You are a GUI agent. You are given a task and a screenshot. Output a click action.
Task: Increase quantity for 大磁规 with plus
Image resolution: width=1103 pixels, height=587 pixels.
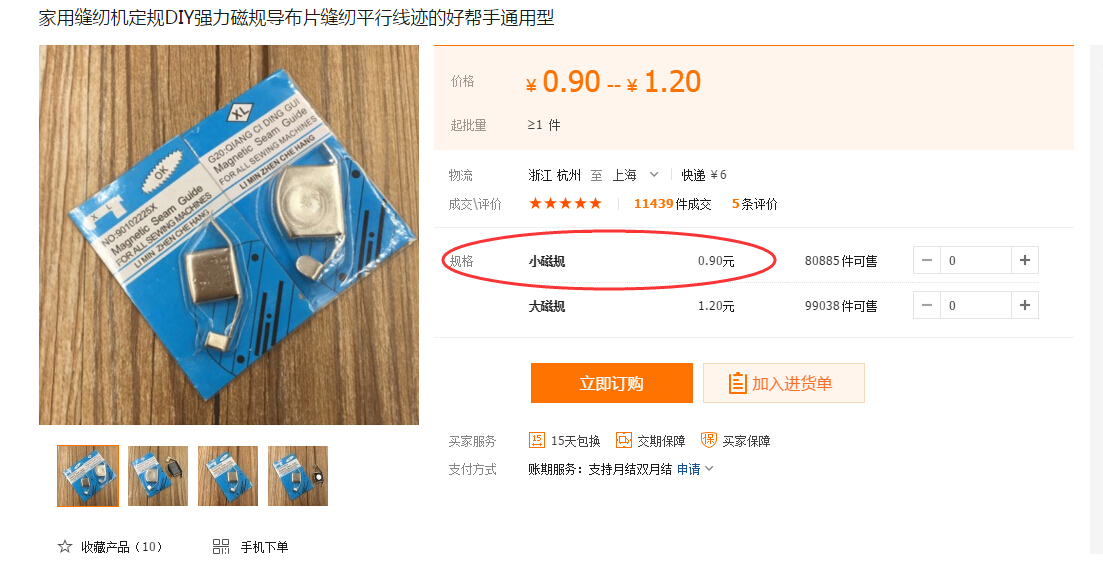point(1025,305)
